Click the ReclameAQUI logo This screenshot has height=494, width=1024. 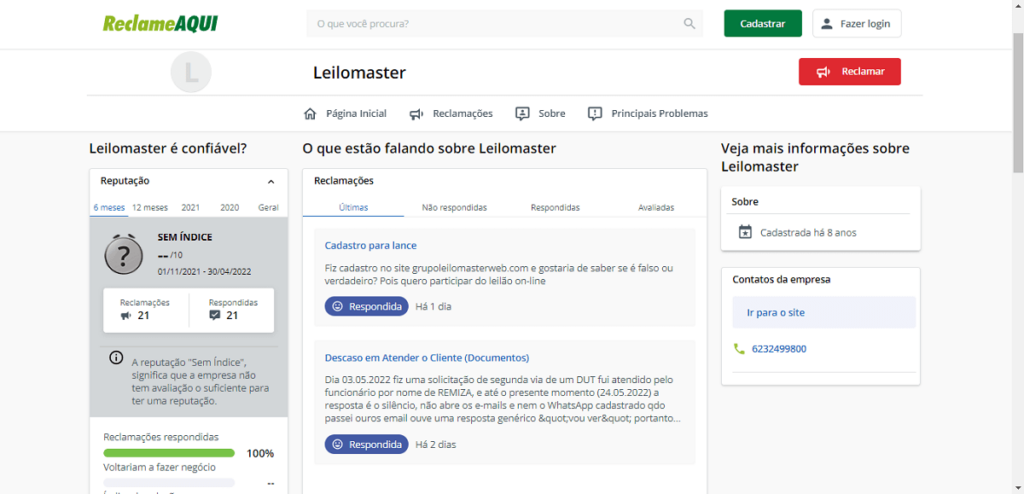tap(160, 23)
